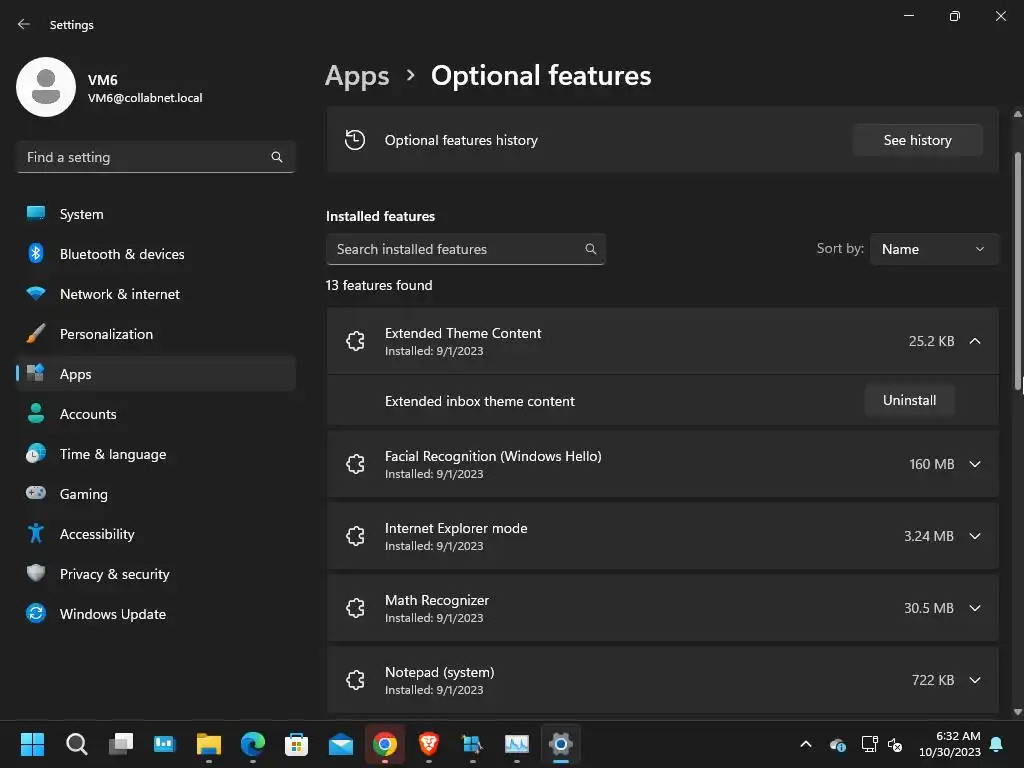This screenshot has height=768, width=1024.
Task: Open Accounts settings
Action: [156, 414]
